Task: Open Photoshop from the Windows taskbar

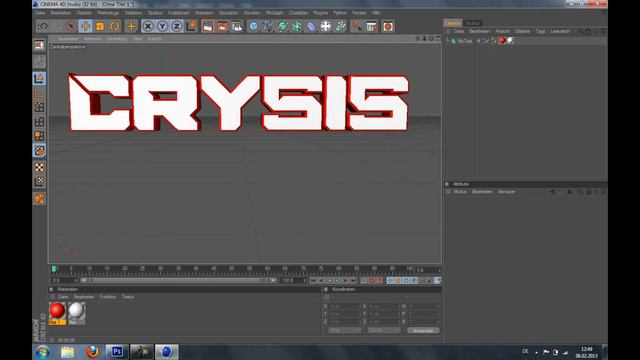Action: click(x=117, y=351)
